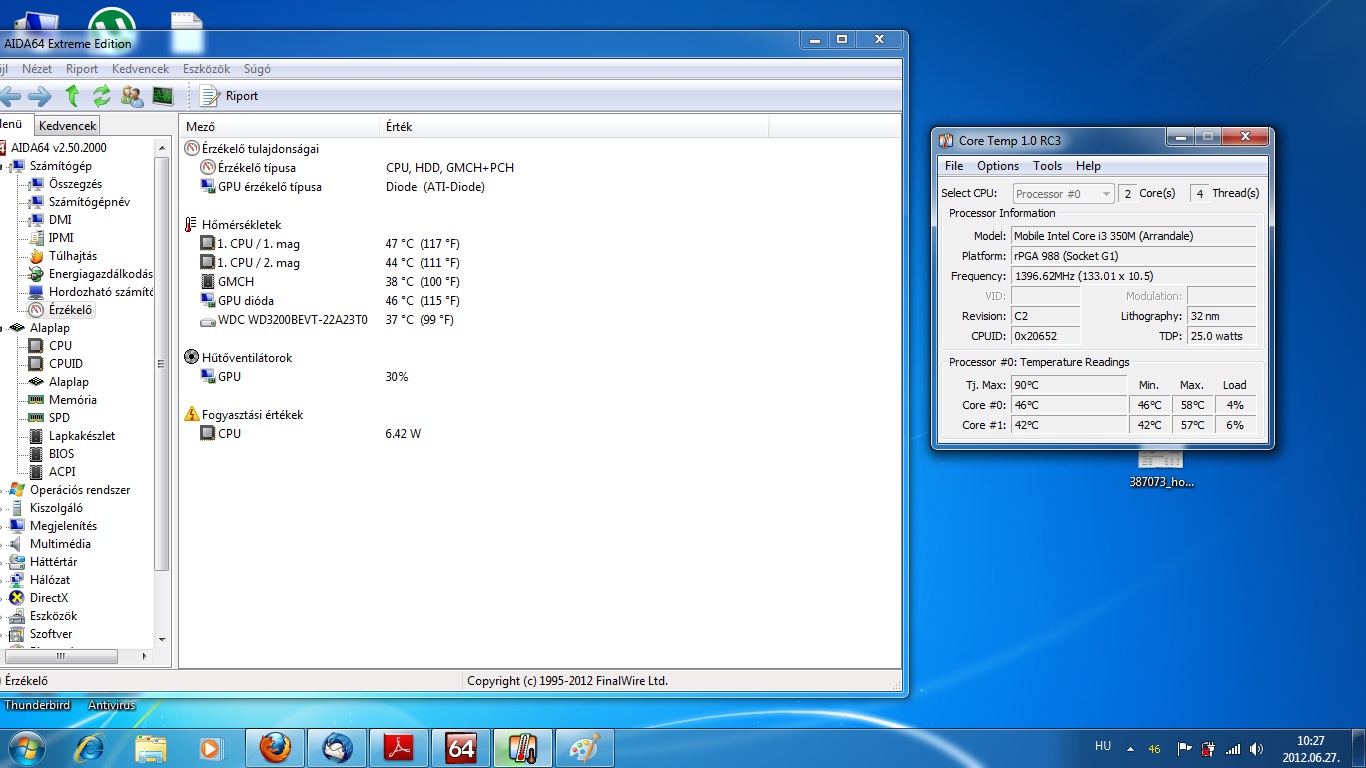1366x768 pixels.
Task: Switch to the Kedvencek tab above the tree
Action: [x=67, y=126]
